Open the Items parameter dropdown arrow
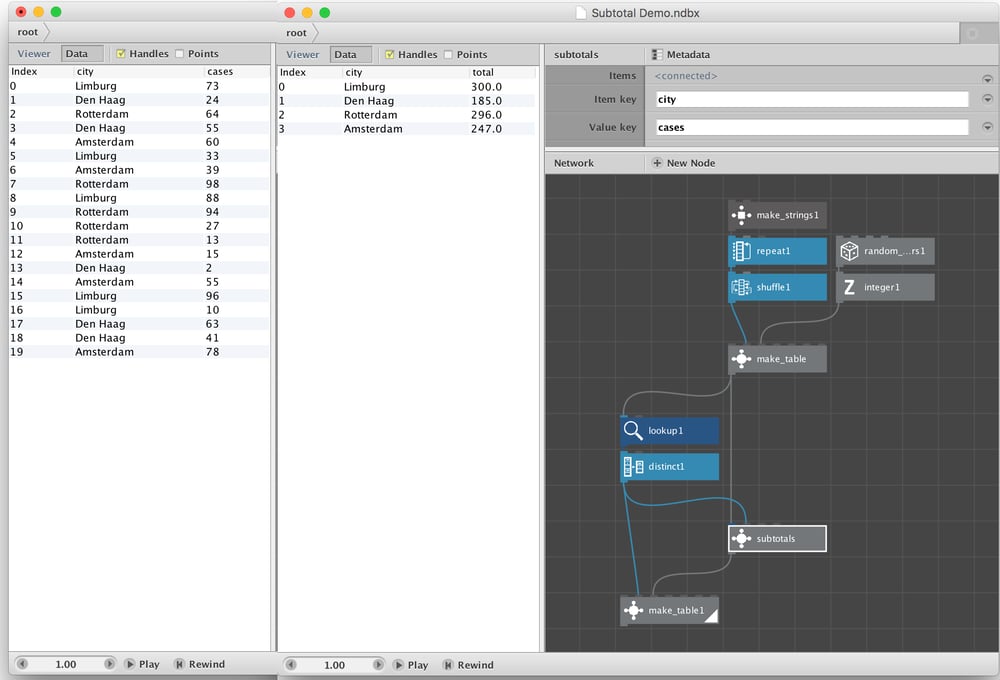 click(987, 79)
